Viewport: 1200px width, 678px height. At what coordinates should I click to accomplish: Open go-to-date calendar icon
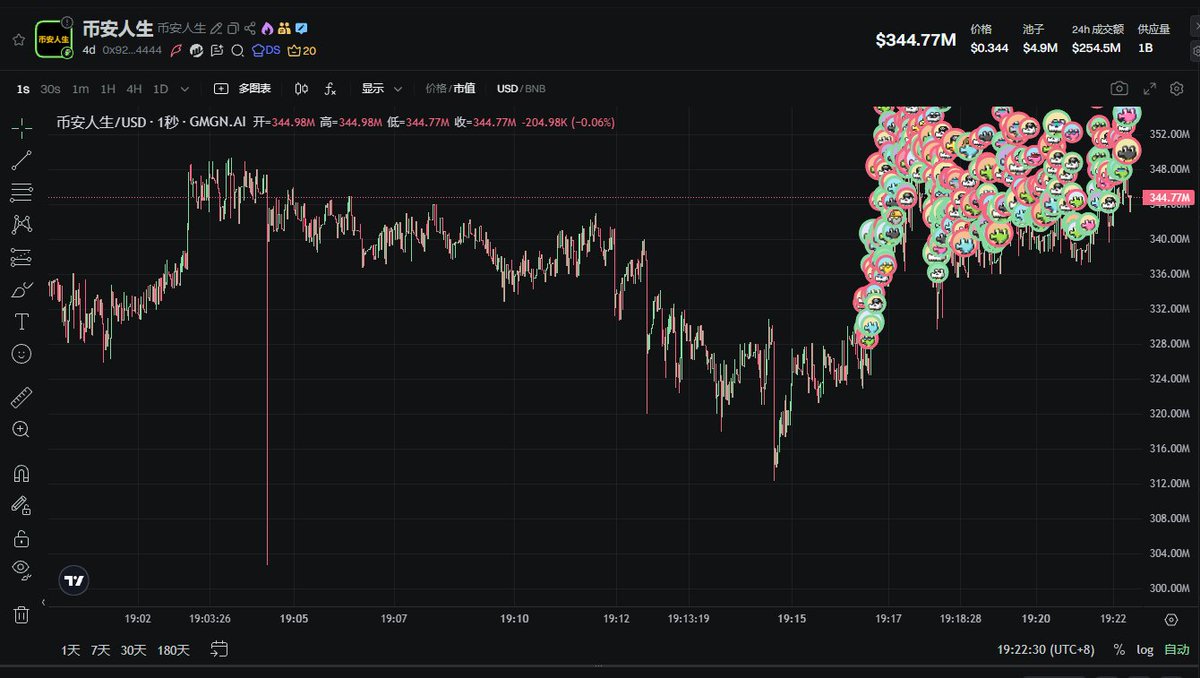tap(219, 649)
